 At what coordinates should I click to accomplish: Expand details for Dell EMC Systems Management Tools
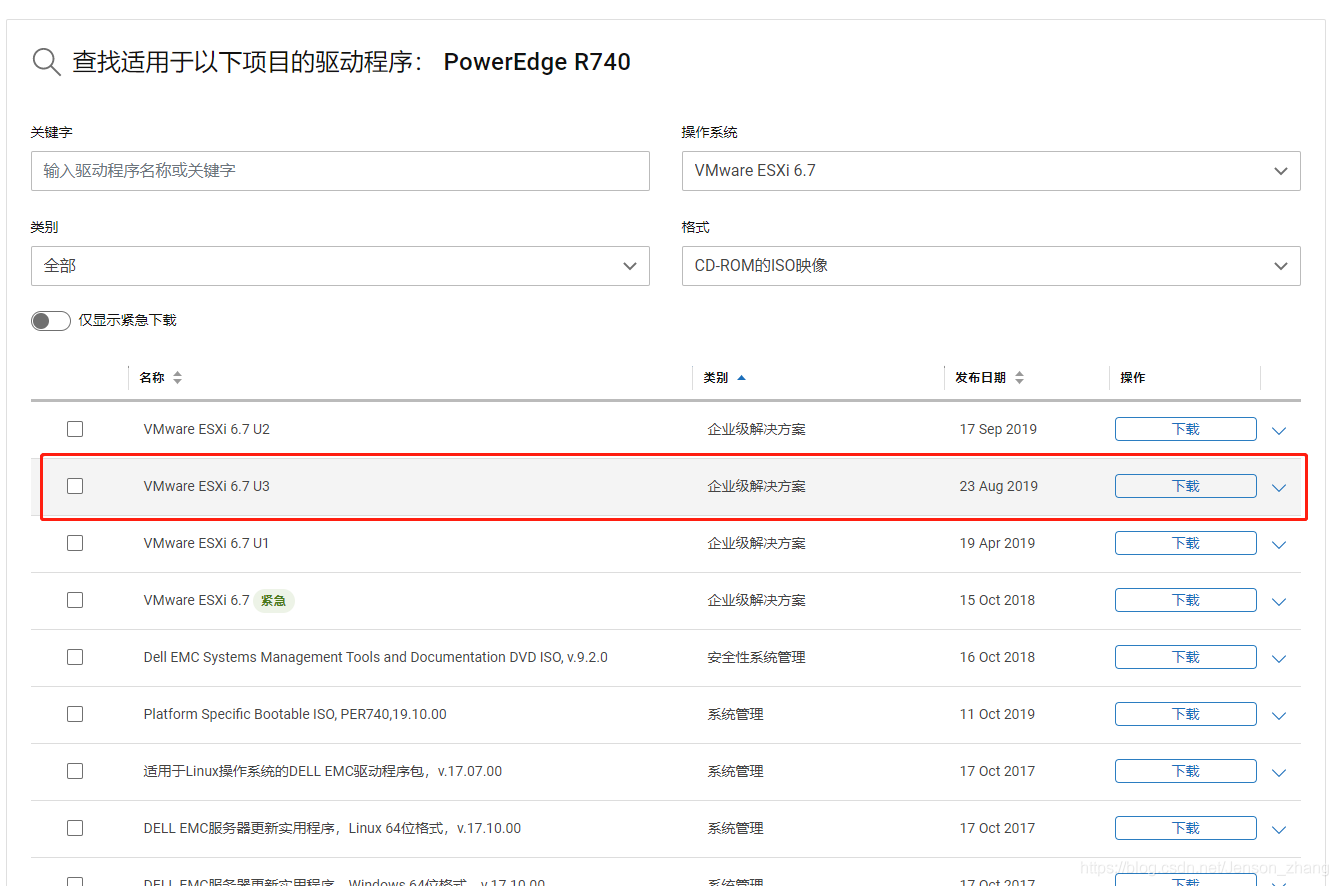coord(1279,659)
